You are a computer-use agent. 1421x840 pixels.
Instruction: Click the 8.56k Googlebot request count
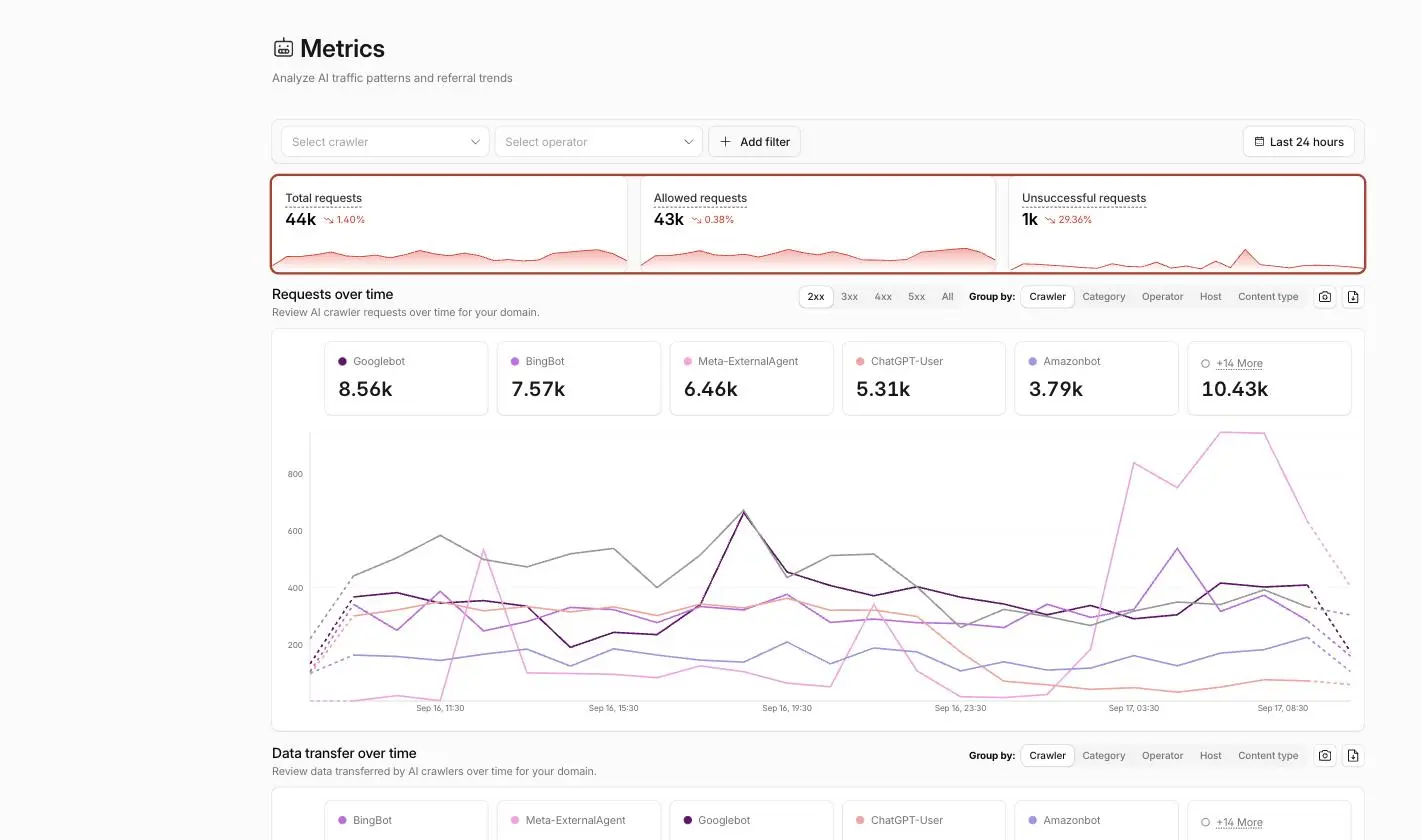click(x=365, y=389)
